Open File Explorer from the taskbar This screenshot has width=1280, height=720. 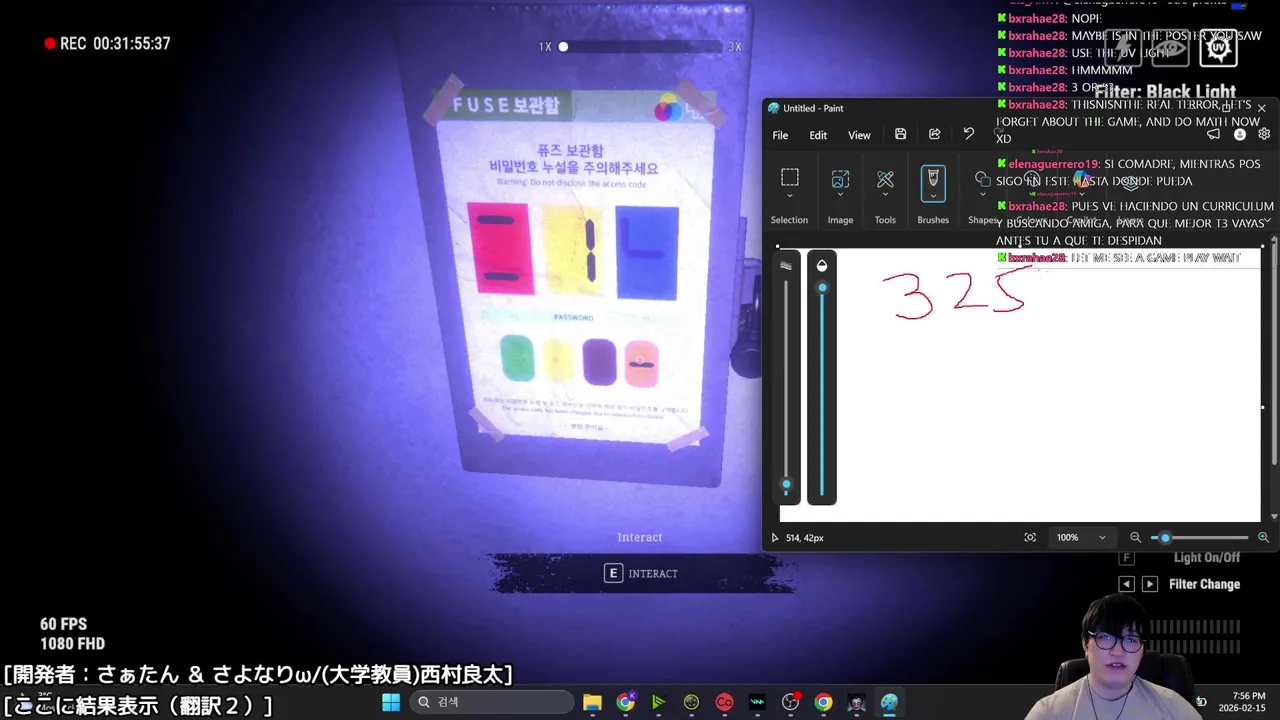click(x=592, y=702)
